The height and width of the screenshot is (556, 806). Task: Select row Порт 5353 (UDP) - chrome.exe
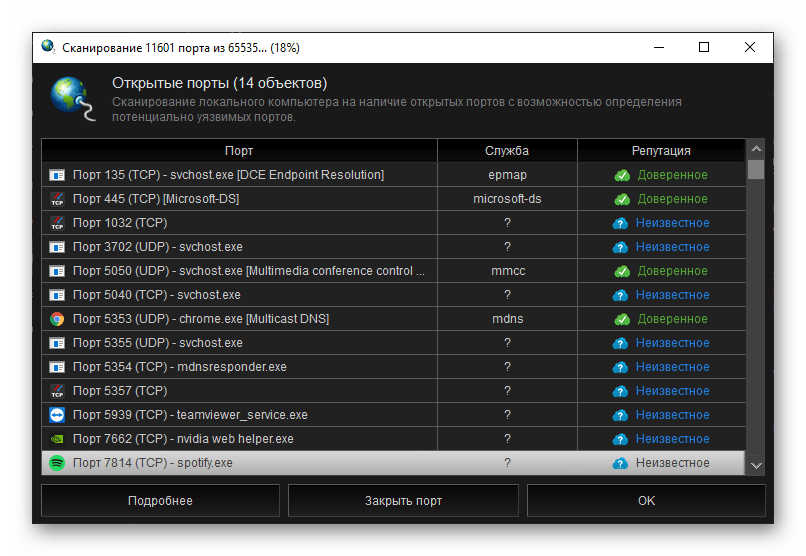(x=394, y=319)
